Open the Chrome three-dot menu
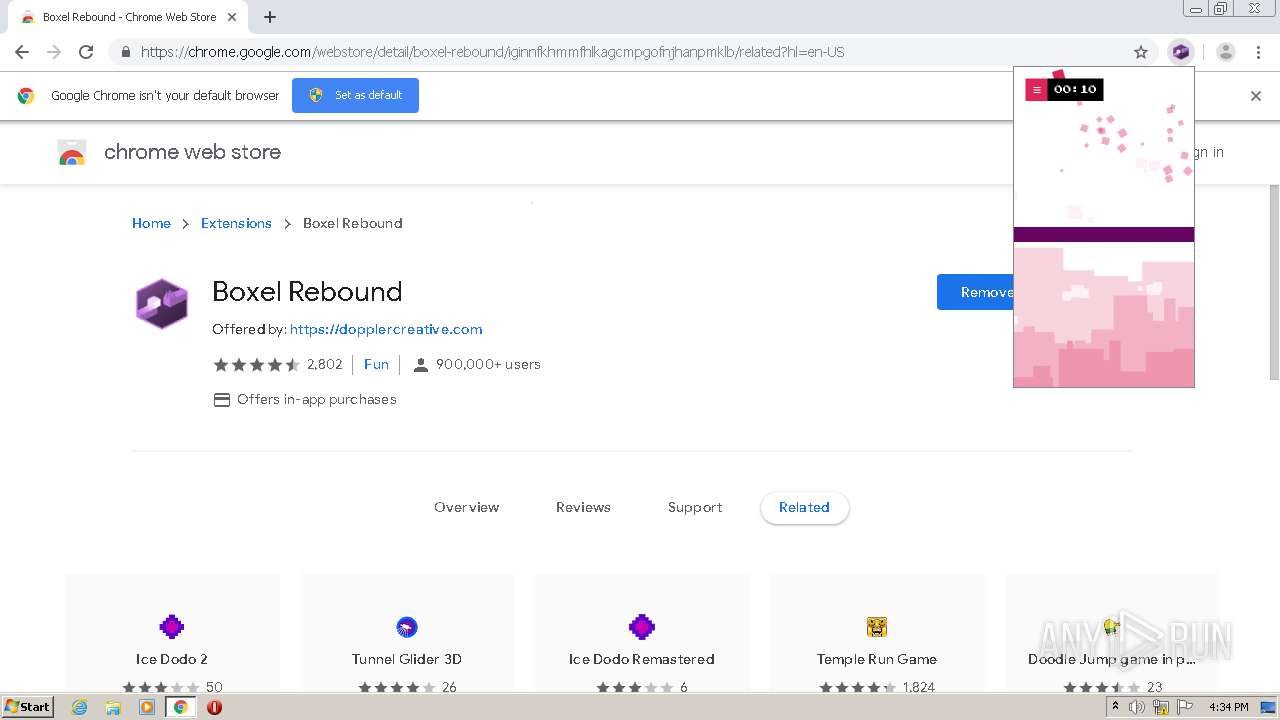Viewport: 1280px width, 720px height. tap(1258, 52)
